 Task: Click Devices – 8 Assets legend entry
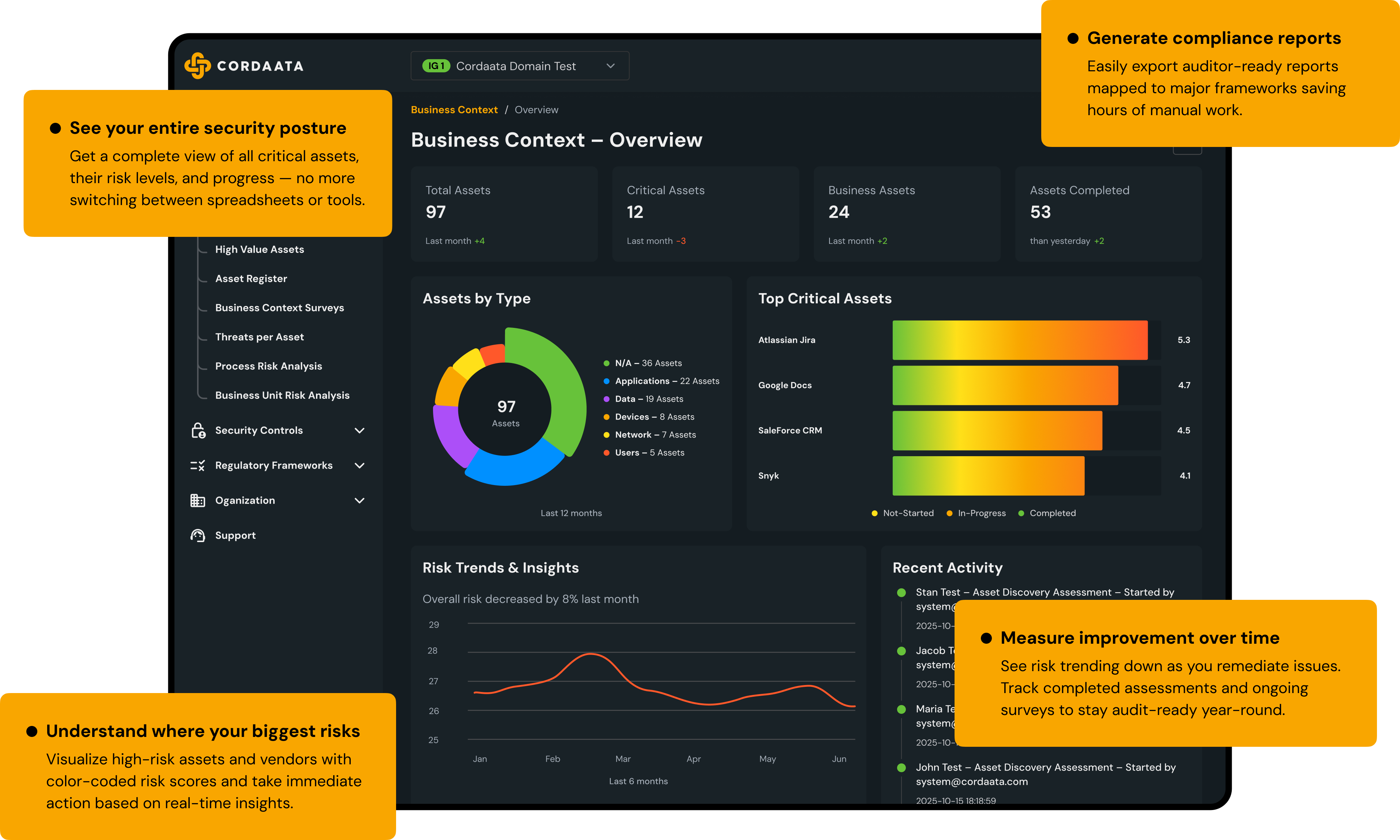(x=649, y=417)
